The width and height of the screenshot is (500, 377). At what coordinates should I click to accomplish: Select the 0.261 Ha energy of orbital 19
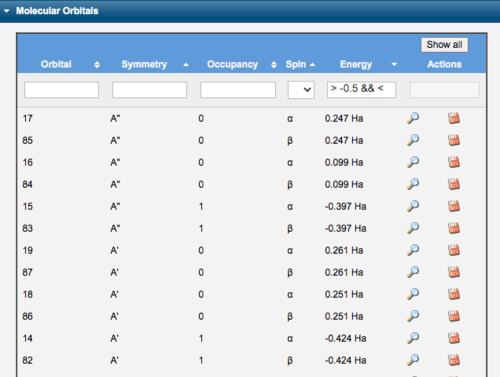(x=344, y=250)
